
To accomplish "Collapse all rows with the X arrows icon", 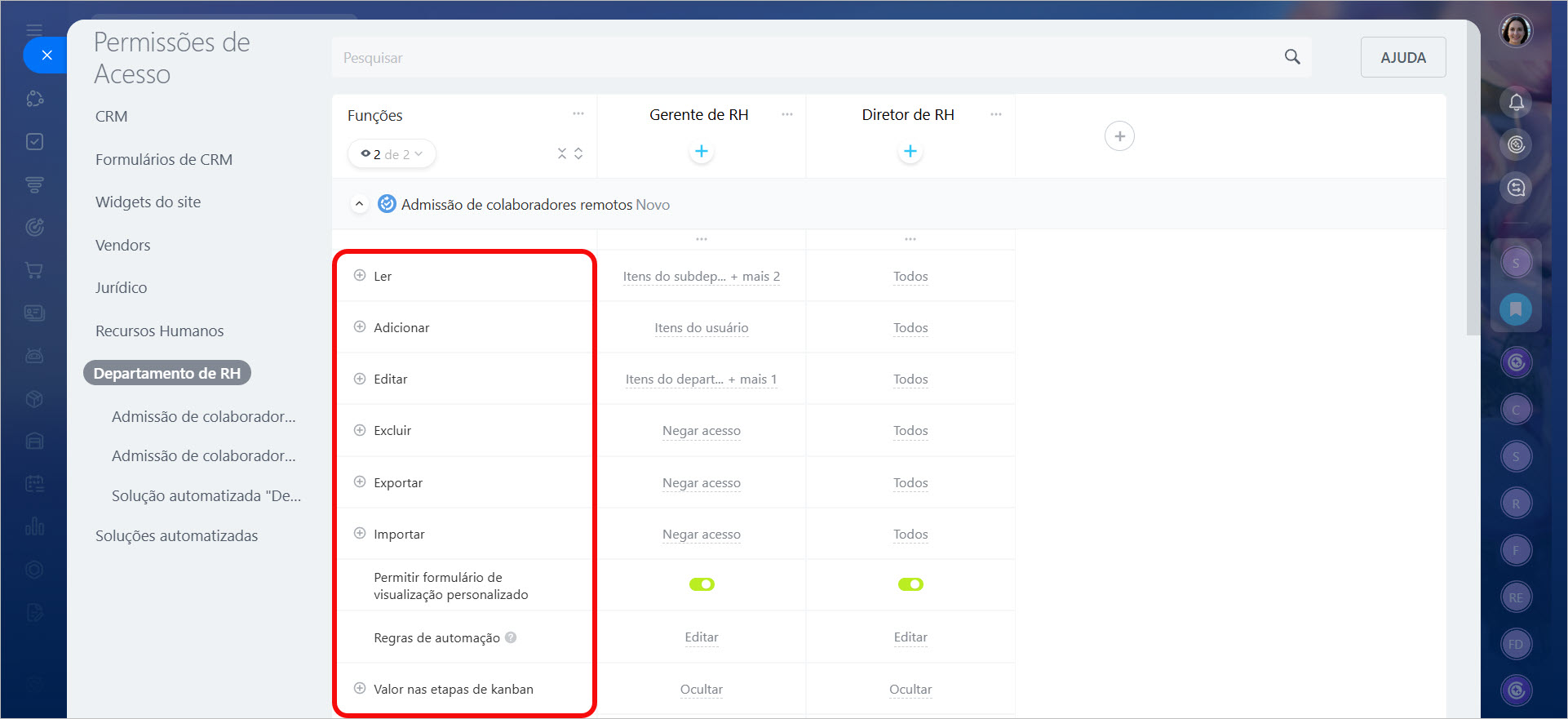I will (x=562, y=153).
